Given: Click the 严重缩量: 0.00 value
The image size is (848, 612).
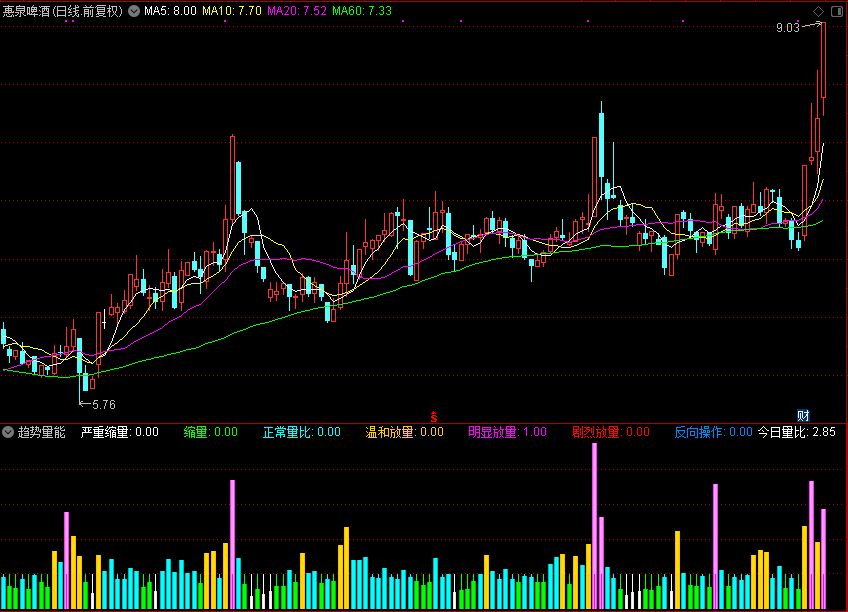Looking at the screenshot, I should (x=120, y=432).
